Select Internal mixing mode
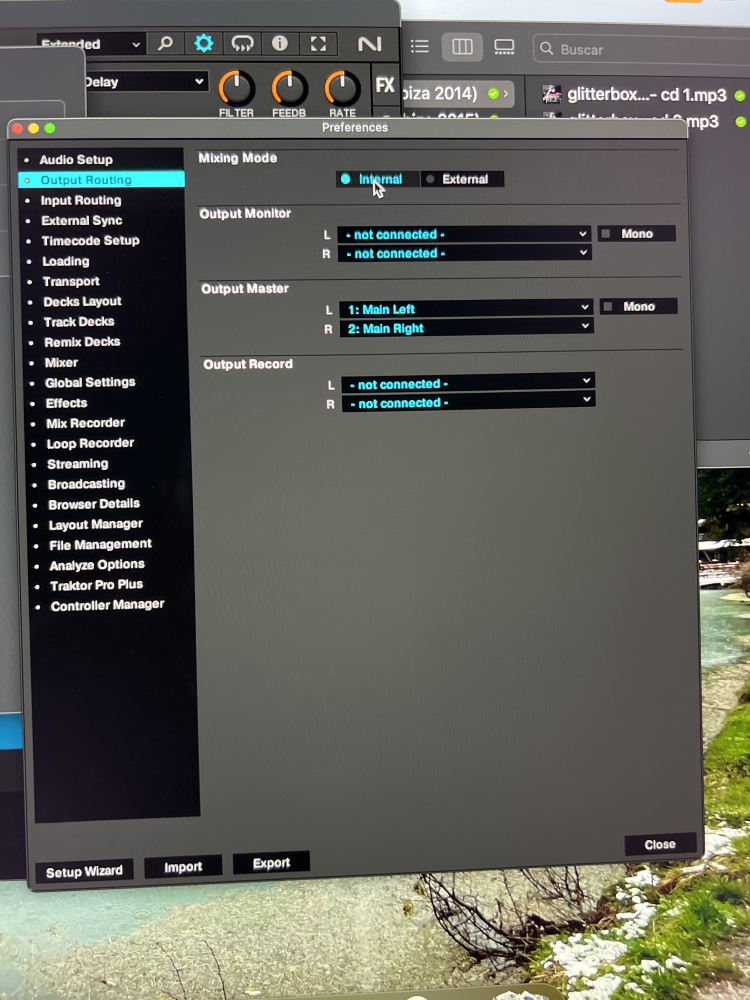The width and height of the screenshot is (750, 1000). pyautogui.click(x=378, y=179)
